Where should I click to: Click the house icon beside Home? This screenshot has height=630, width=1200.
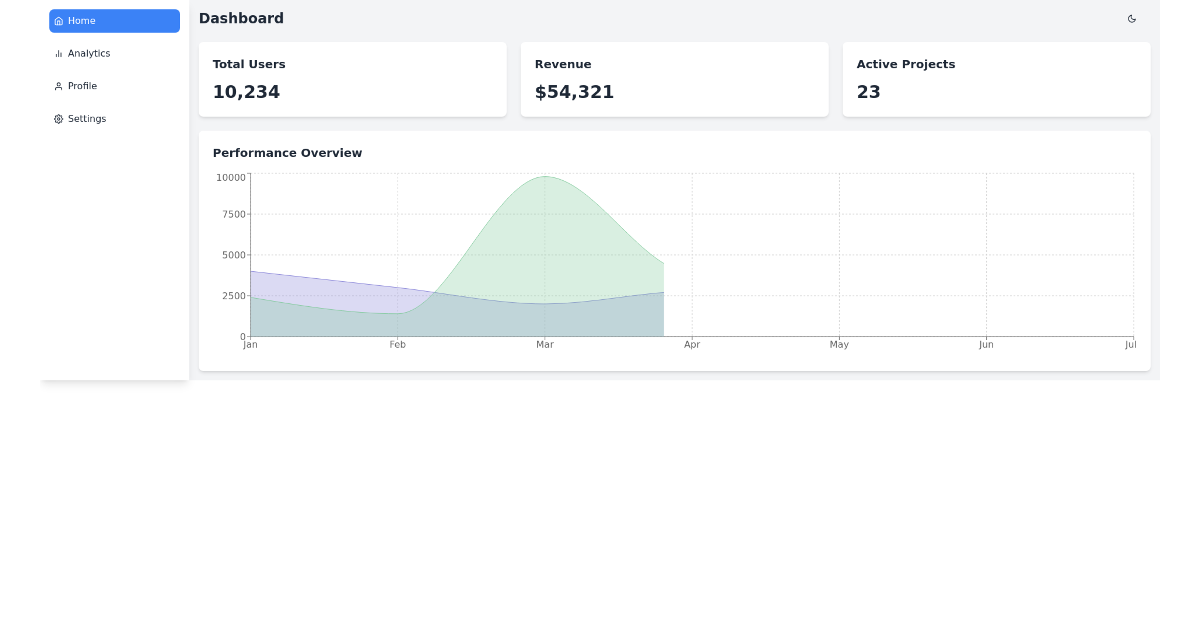point(60,20)
